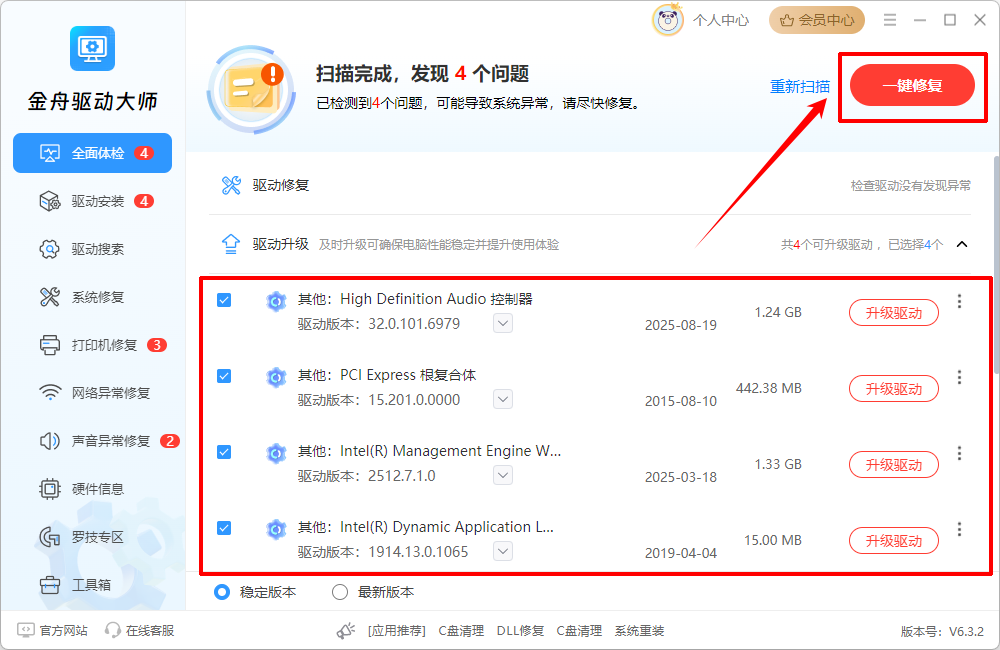Click the 官方网站 monitor icon
Viewport: 1000px width, 650px height.
[x=26, y=630]
